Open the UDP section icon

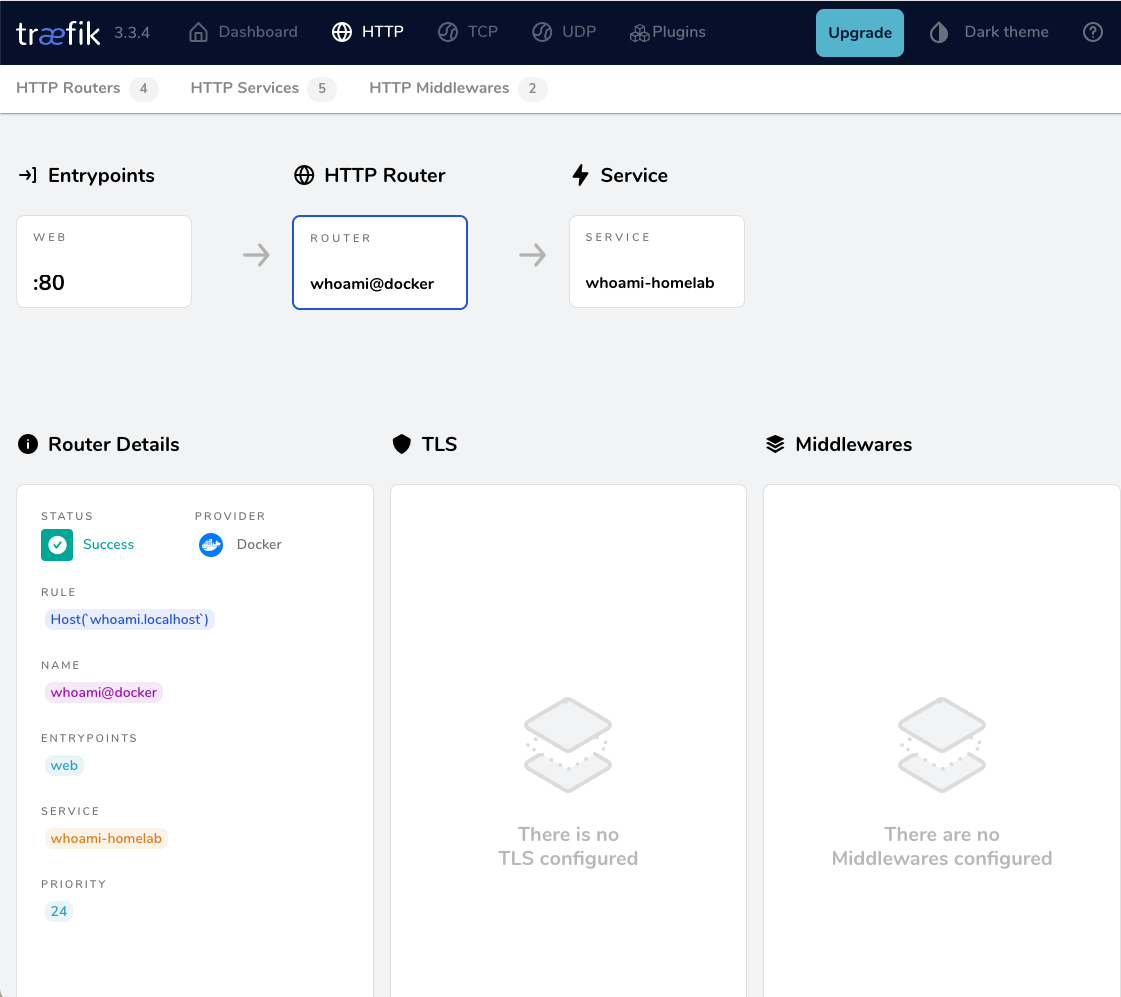(542, 31)
